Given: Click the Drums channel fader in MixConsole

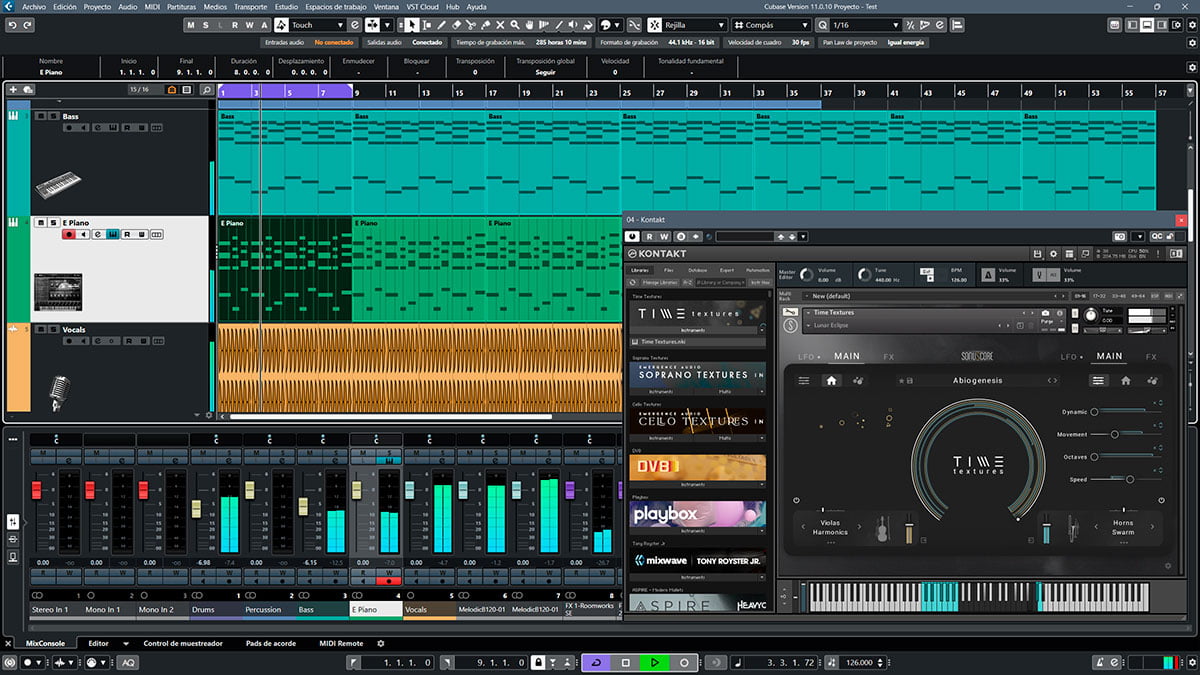Looking at the screenshot, I should (197, 508).
